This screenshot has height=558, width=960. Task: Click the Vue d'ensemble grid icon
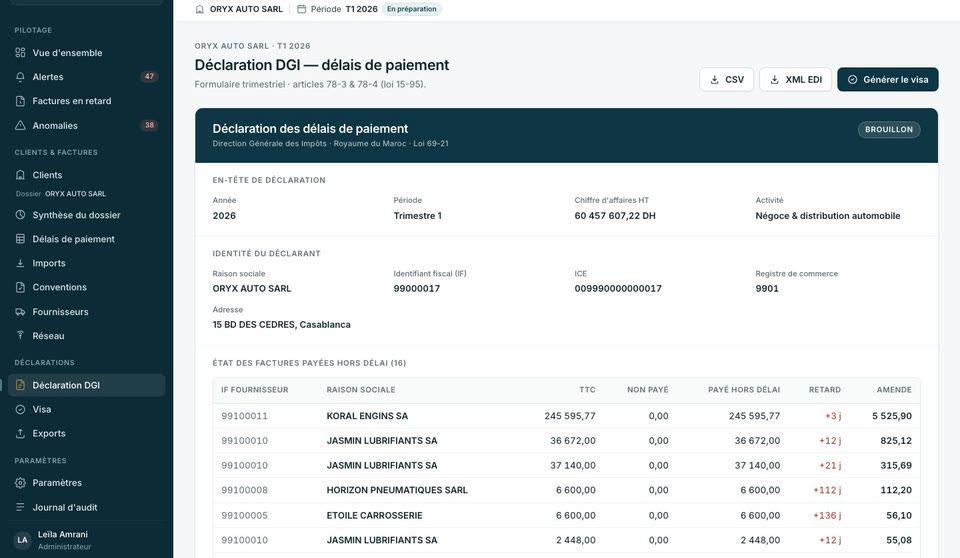(x=20, y=53)
